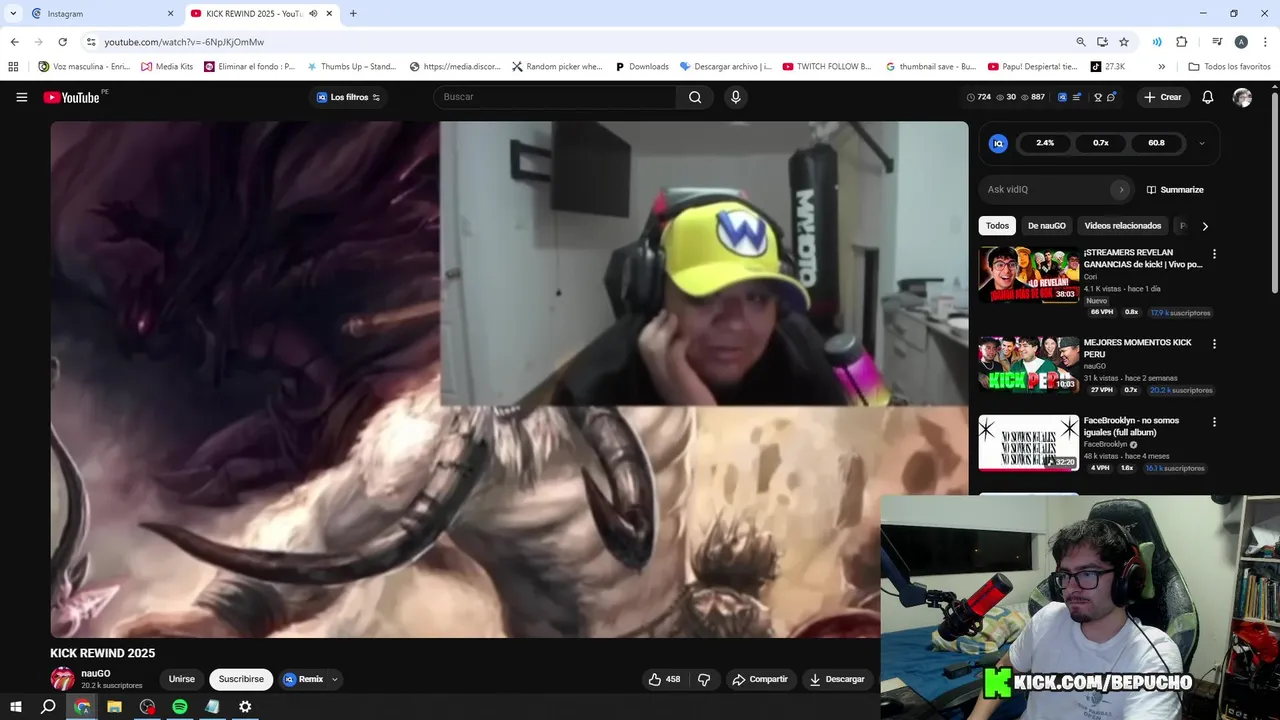This screenshot has height=720, width=1280.
Task: Select the Todos filter chip
Action: pos(997,226)
